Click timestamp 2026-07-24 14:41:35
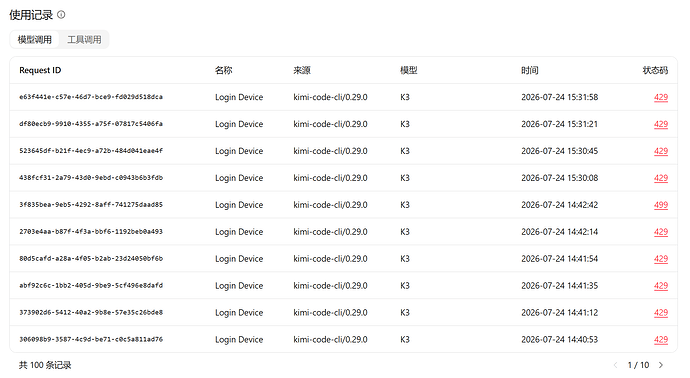The image size is (690, 378). pyautogui.click(x=560, y=286)
